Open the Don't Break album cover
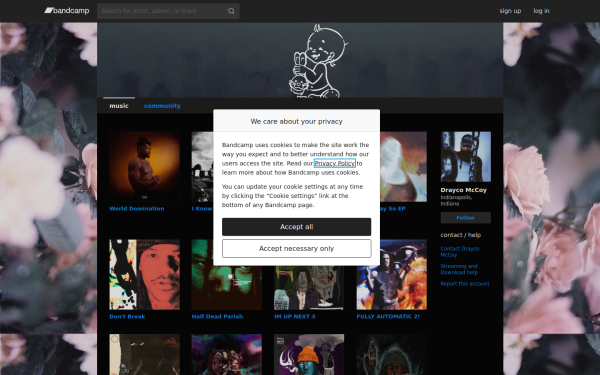Image resolution: width=600 pixels, height=375 pixels. (x=144, y=275)
